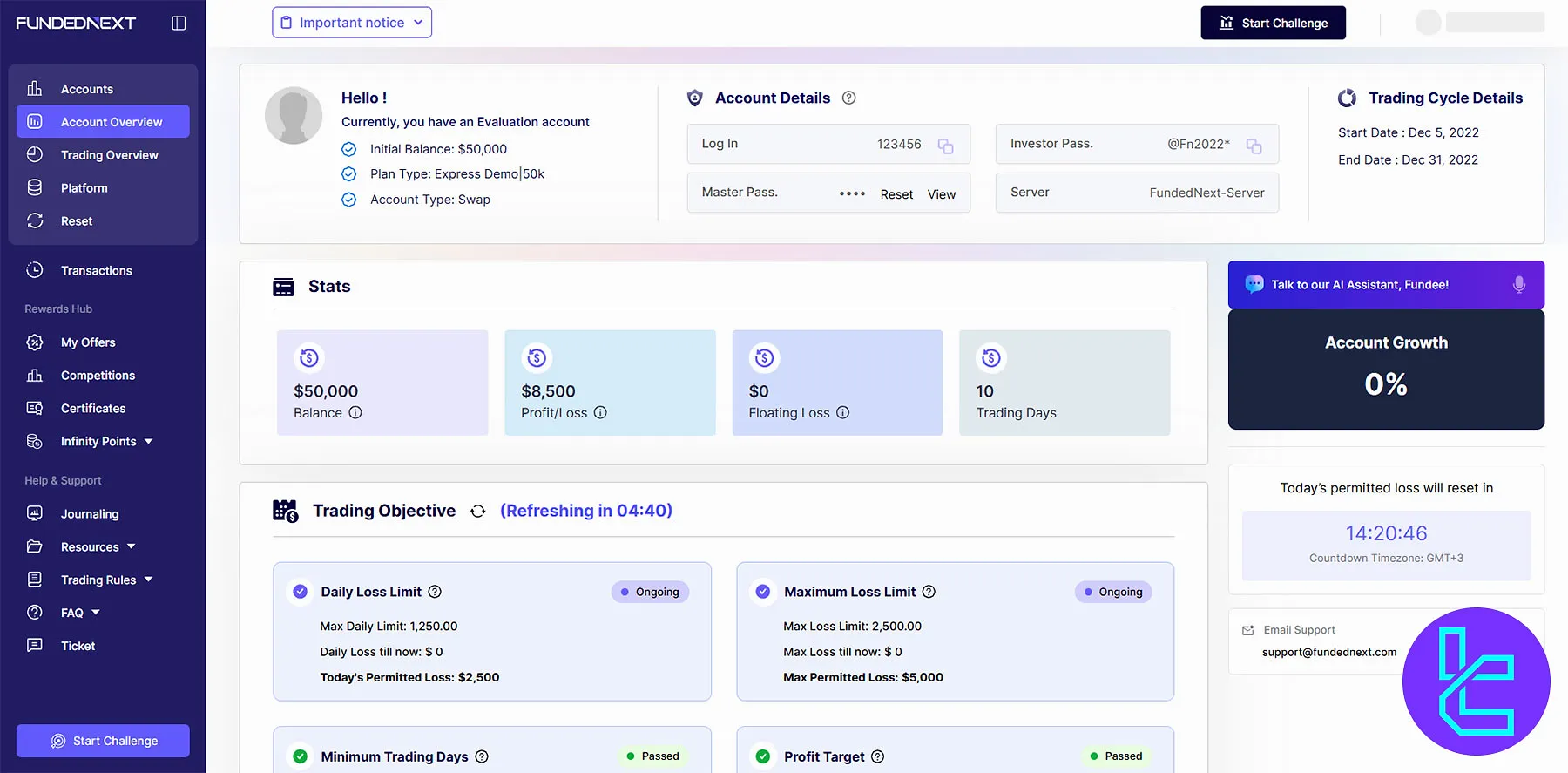This screenshot has width=1568, height=773.
Task: Copy the Log In number
Action: pos(945,146)
